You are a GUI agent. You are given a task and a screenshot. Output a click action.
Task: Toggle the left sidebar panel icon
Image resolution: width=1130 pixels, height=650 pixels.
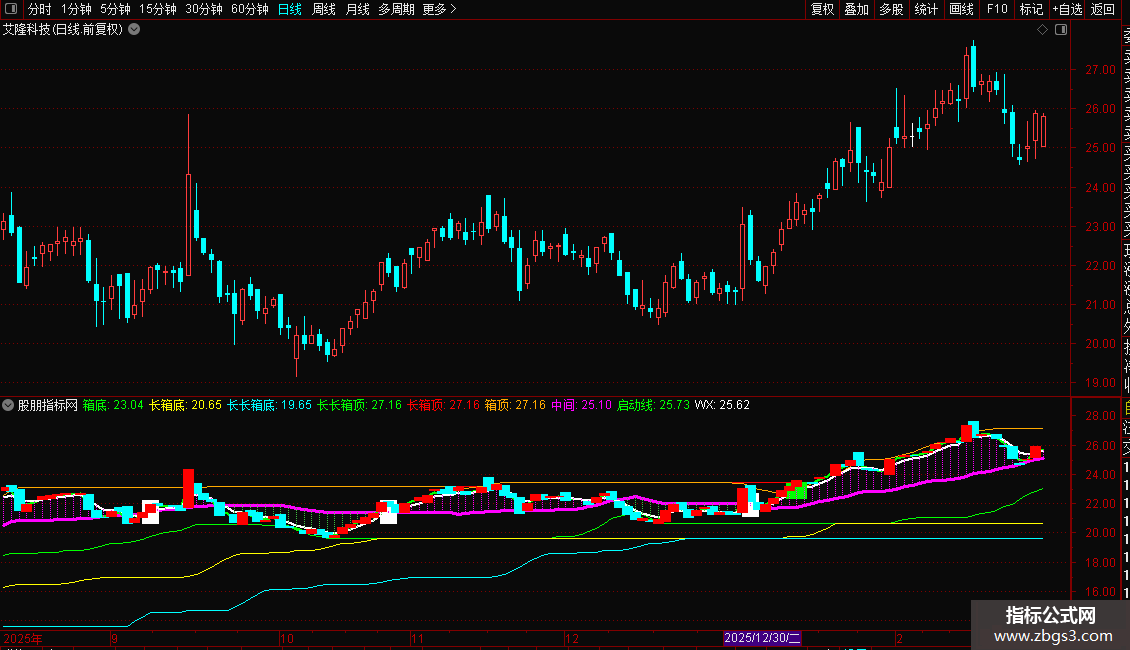[x=10, y=9]
